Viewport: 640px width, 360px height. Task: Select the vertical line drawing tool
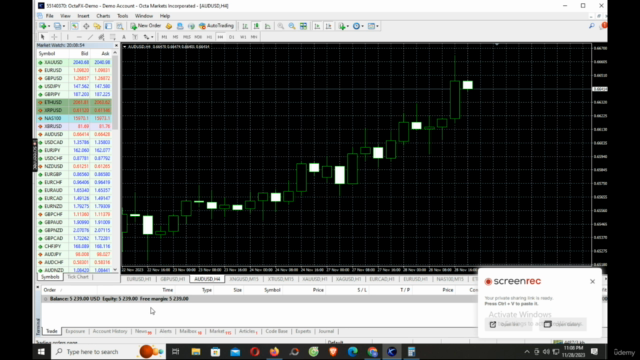pyautogui.click(x=68, y=37)
